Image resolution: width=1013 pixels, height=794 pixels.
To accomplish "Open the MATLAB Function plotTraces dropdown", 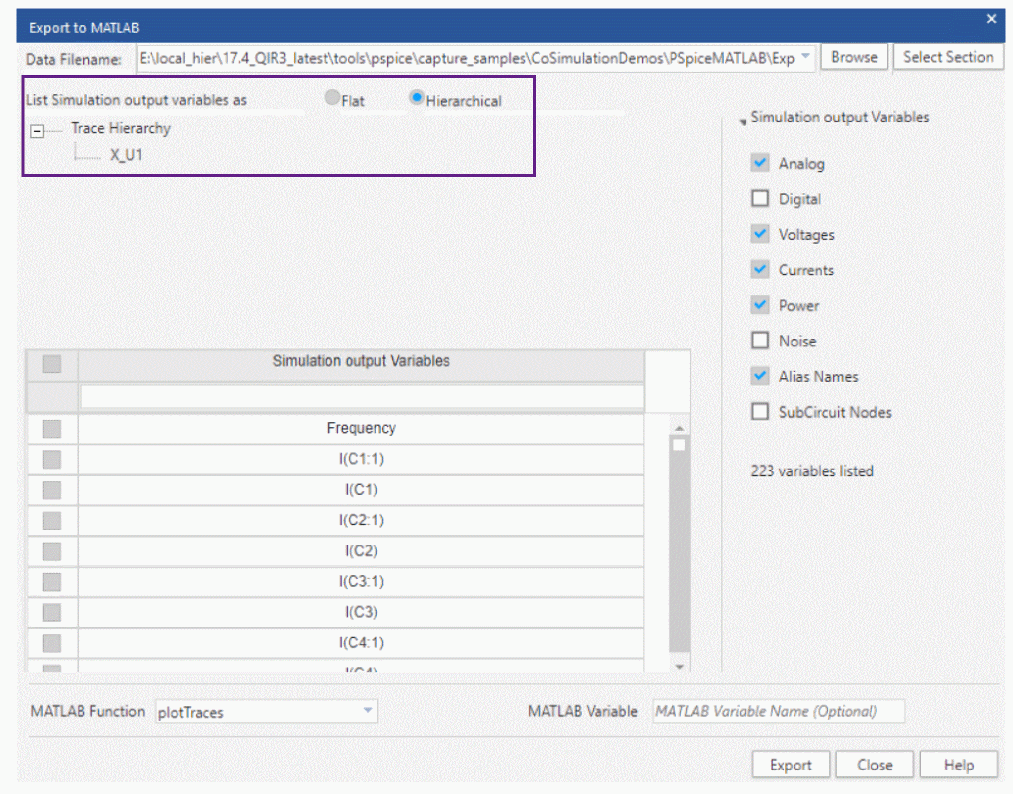I will 368,711.
